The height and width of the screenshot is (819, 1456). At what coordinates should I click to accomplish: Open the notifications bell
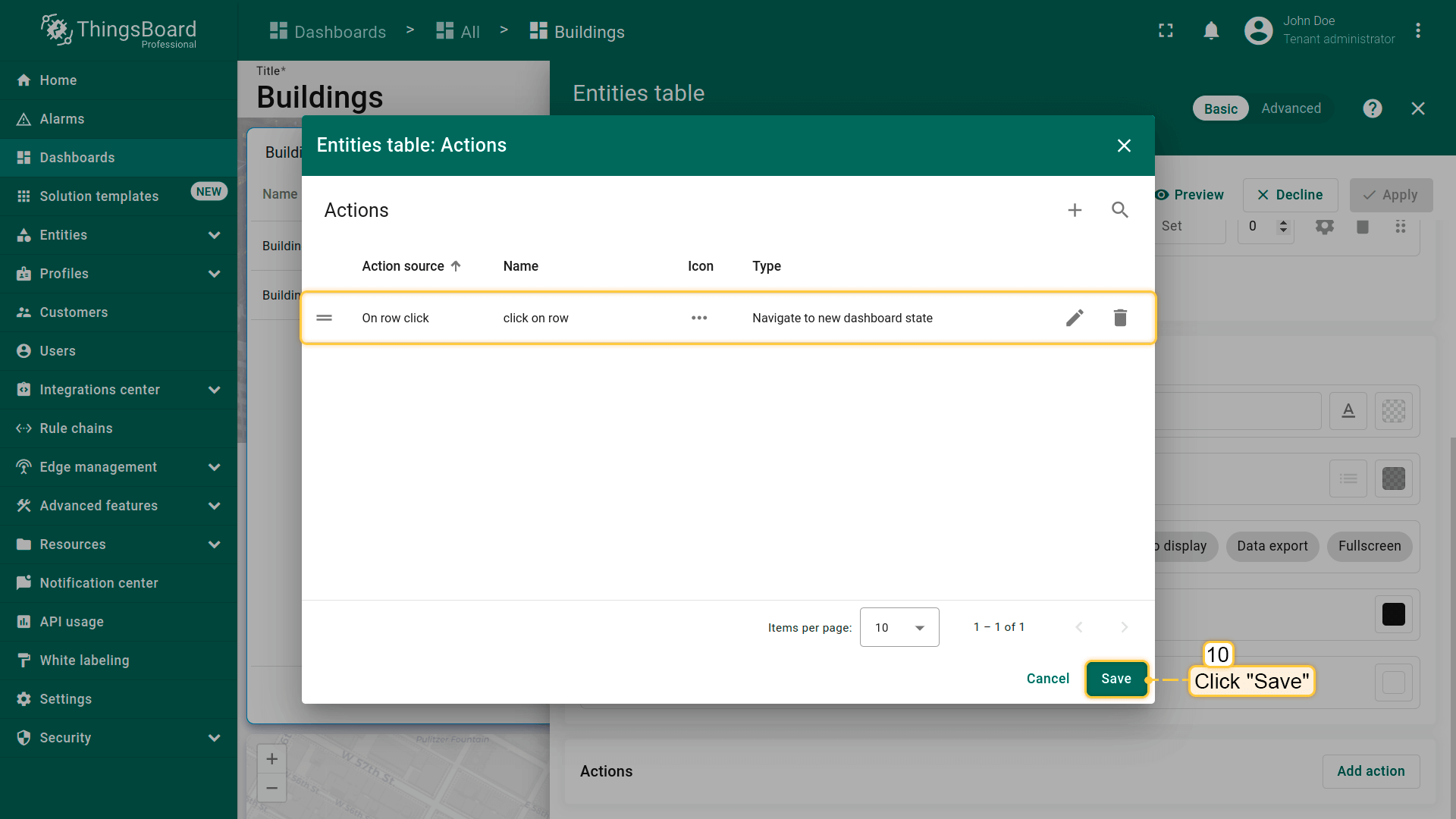pyautogui.click(x=1211, y=31)
